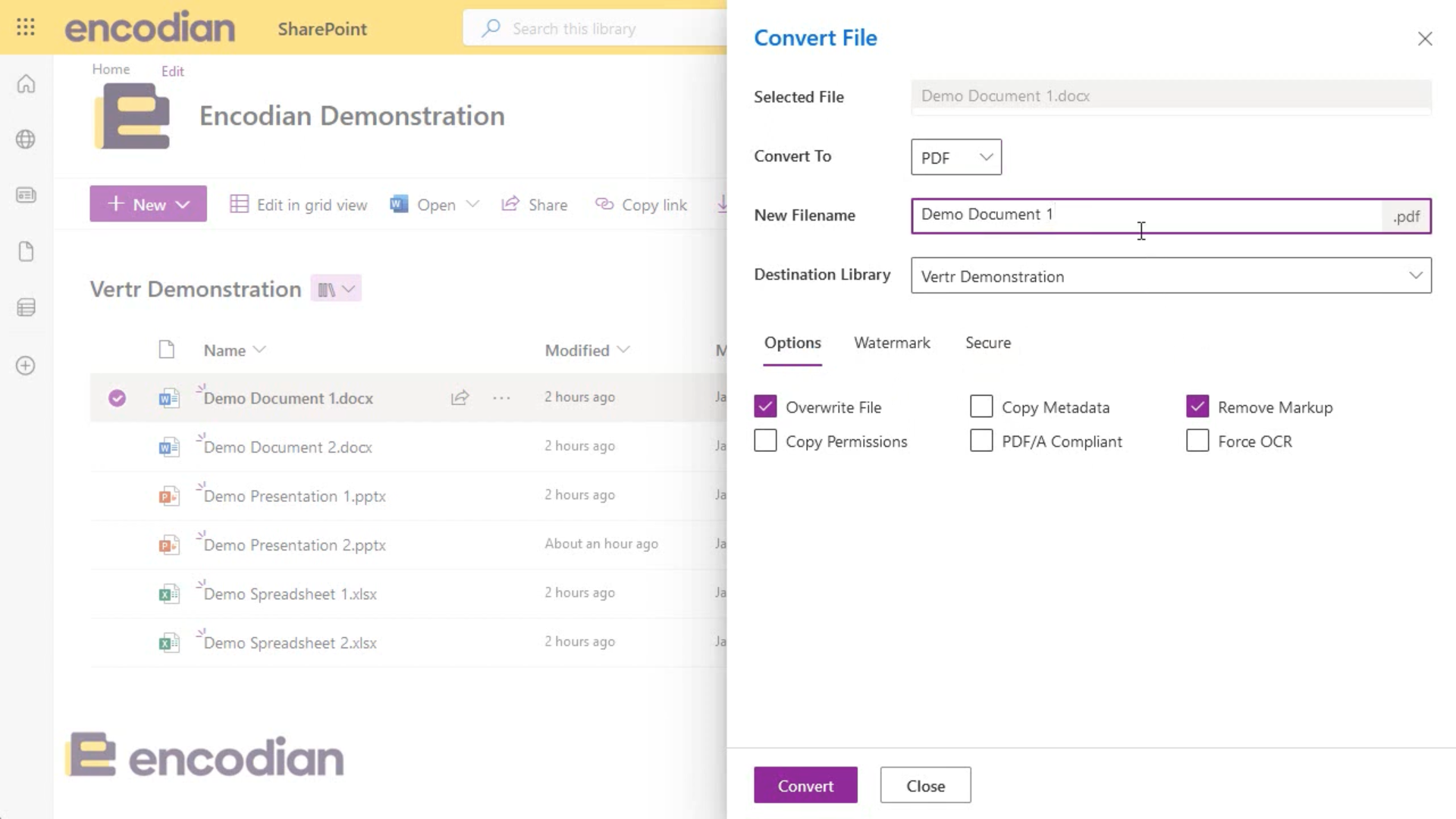This screenshot has width=1456, height=819.
Task: Open Demo Spreadsheet 2.xlsx
Action: [290, 643]
